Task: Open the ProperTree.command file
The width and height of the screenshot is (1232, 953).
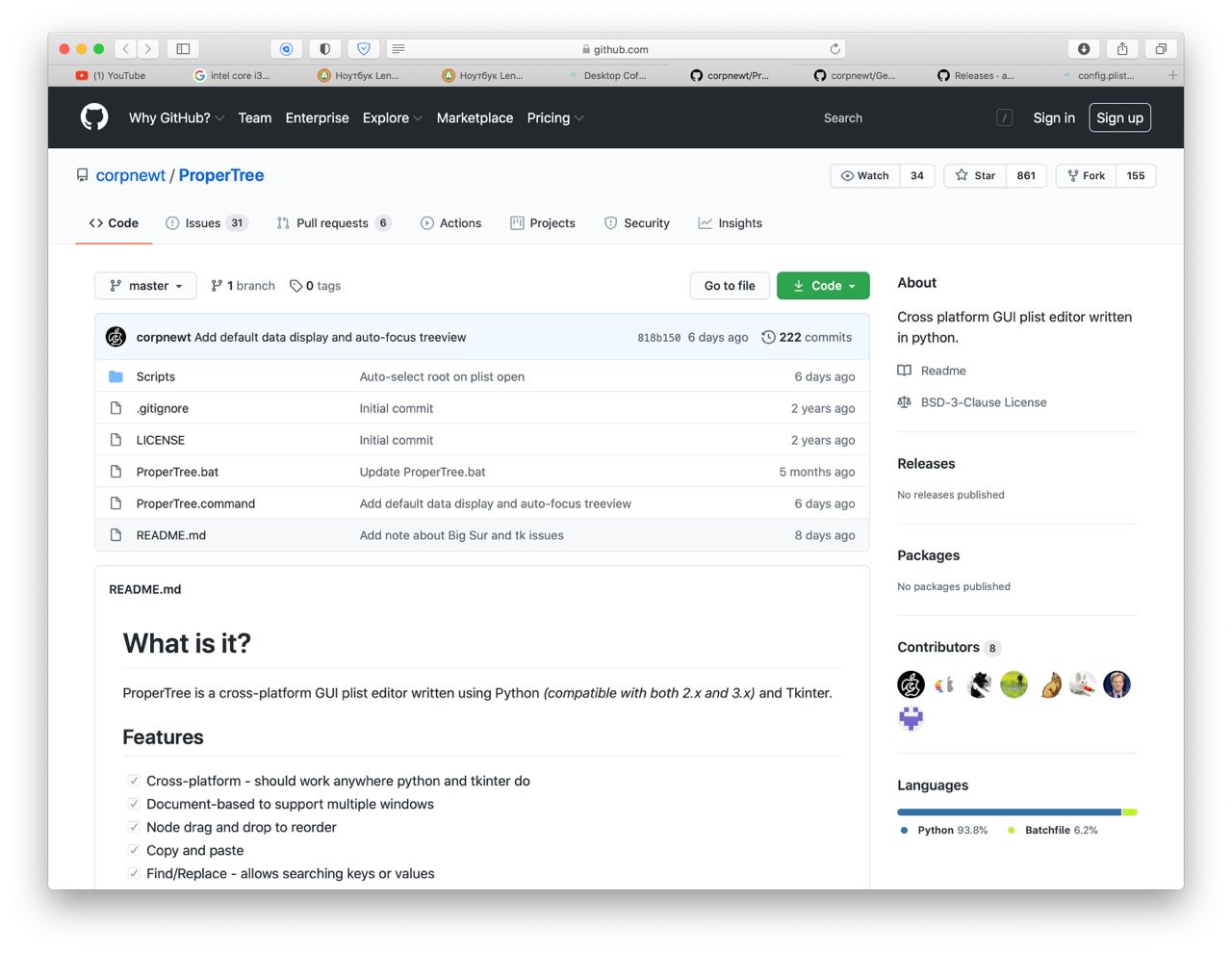Action: click(x=195, y=503)
